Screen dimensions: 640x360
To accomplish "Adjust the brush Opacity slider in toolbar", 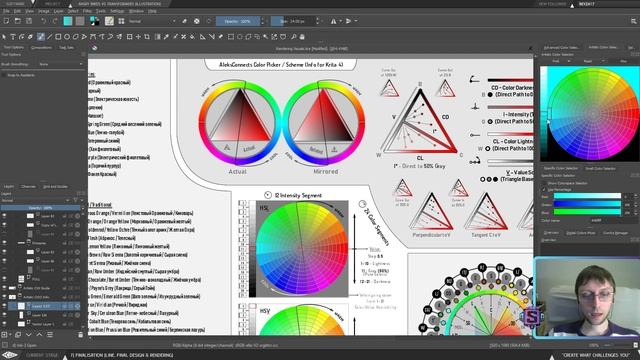I will [x=238, y=21].
